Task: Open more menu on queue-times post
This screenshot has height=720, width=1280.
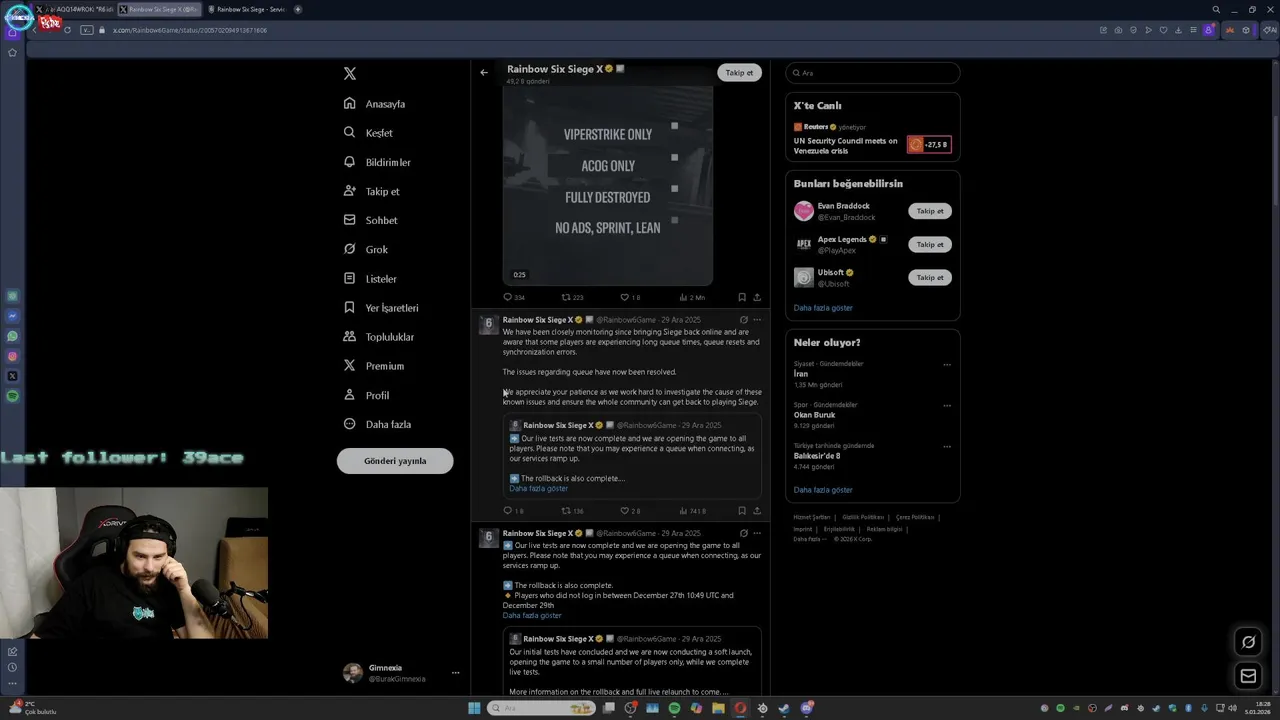Action: (757, 320)
